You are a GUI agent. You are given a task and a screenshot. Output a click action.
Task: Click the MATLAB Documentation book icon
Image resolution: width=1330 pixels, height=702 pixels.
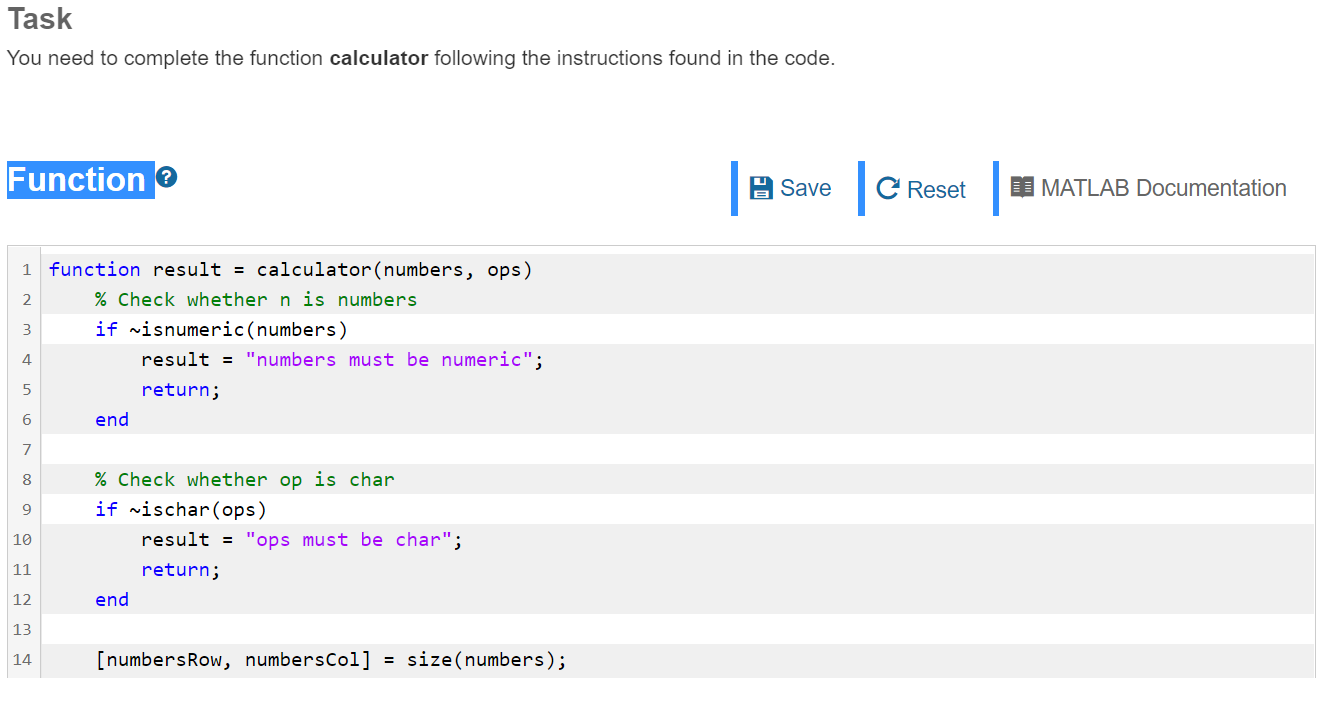pyautogui.click(x=1022, y=187)
